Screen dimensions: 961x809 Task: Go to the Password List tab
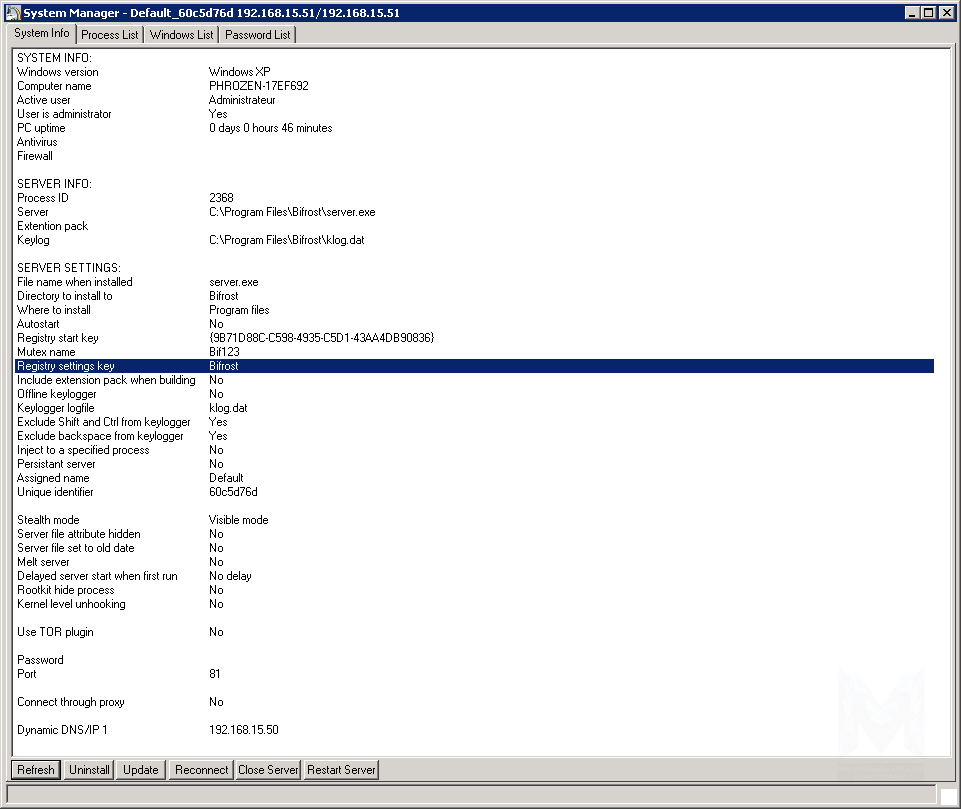point(258,35)
